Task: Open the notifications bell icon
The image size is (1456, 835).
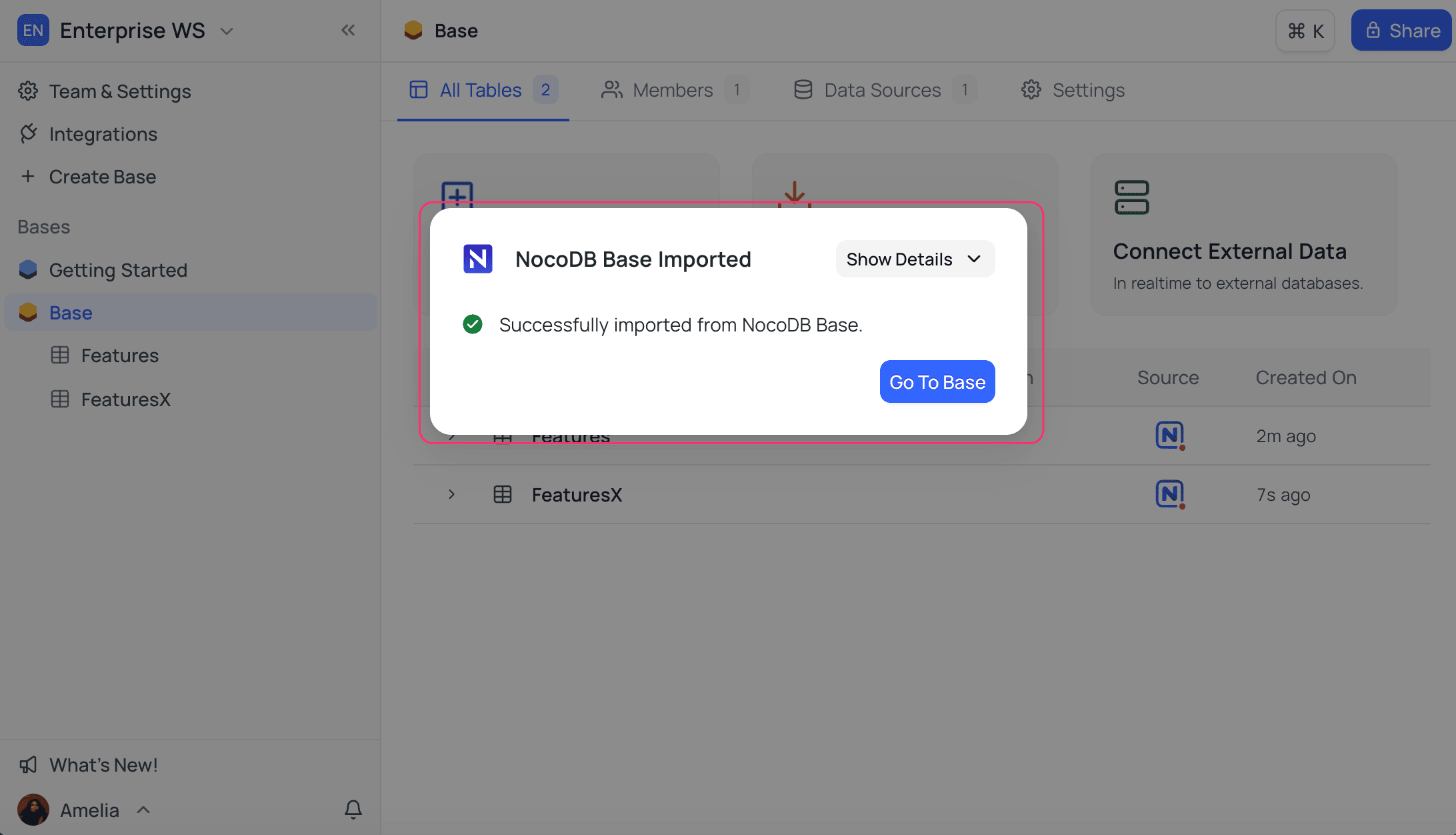Action: click(x=353, y=809)
